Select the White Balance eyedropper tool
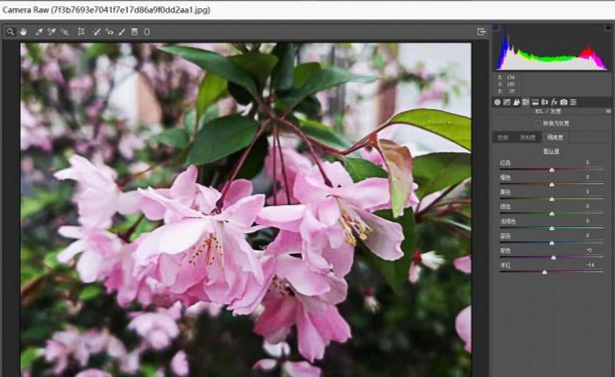This screenshot has width=615, height=377. tap(39, 32)
